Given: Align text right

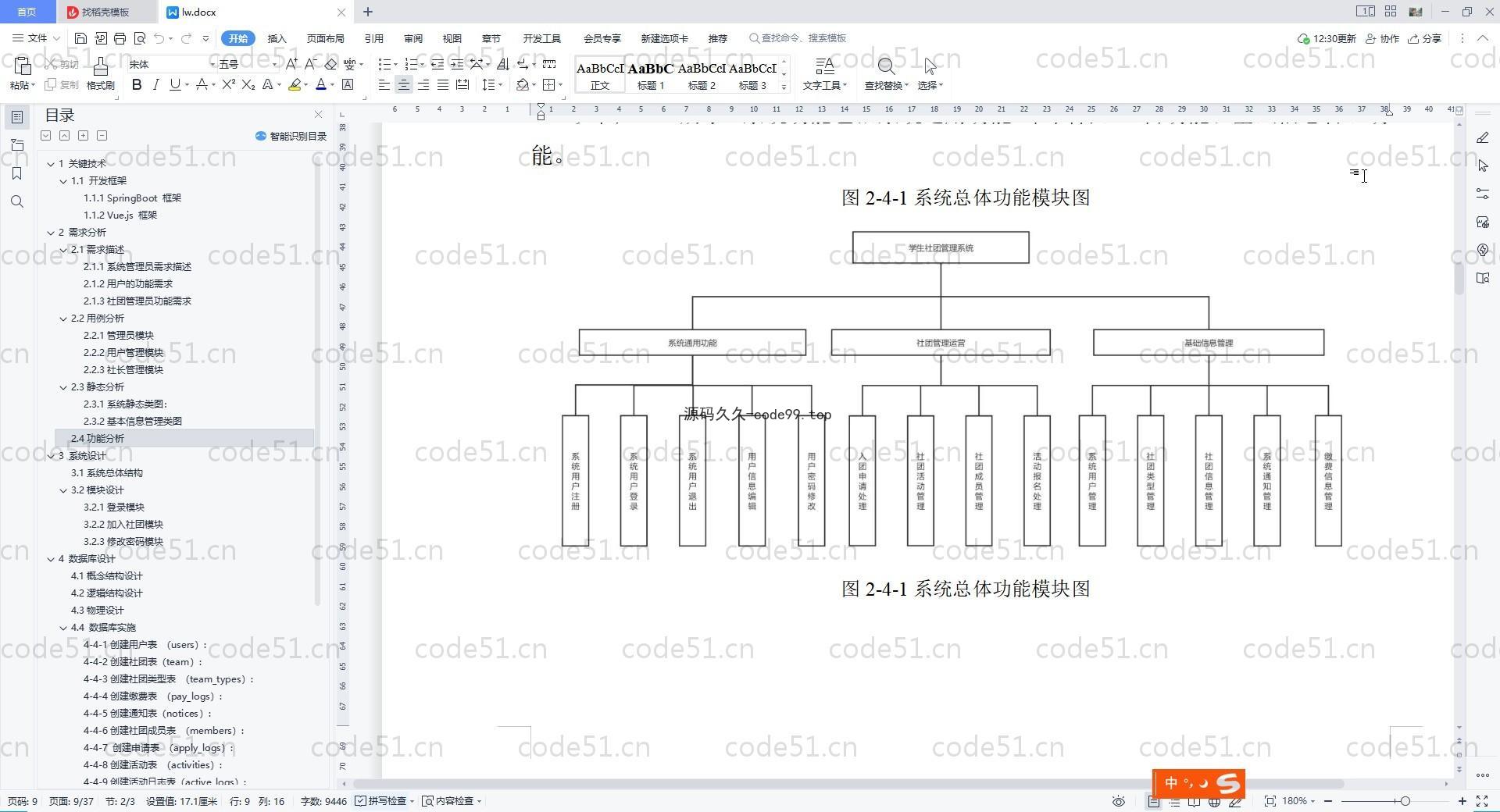Looking at the screenshot, I should point(423,84).
